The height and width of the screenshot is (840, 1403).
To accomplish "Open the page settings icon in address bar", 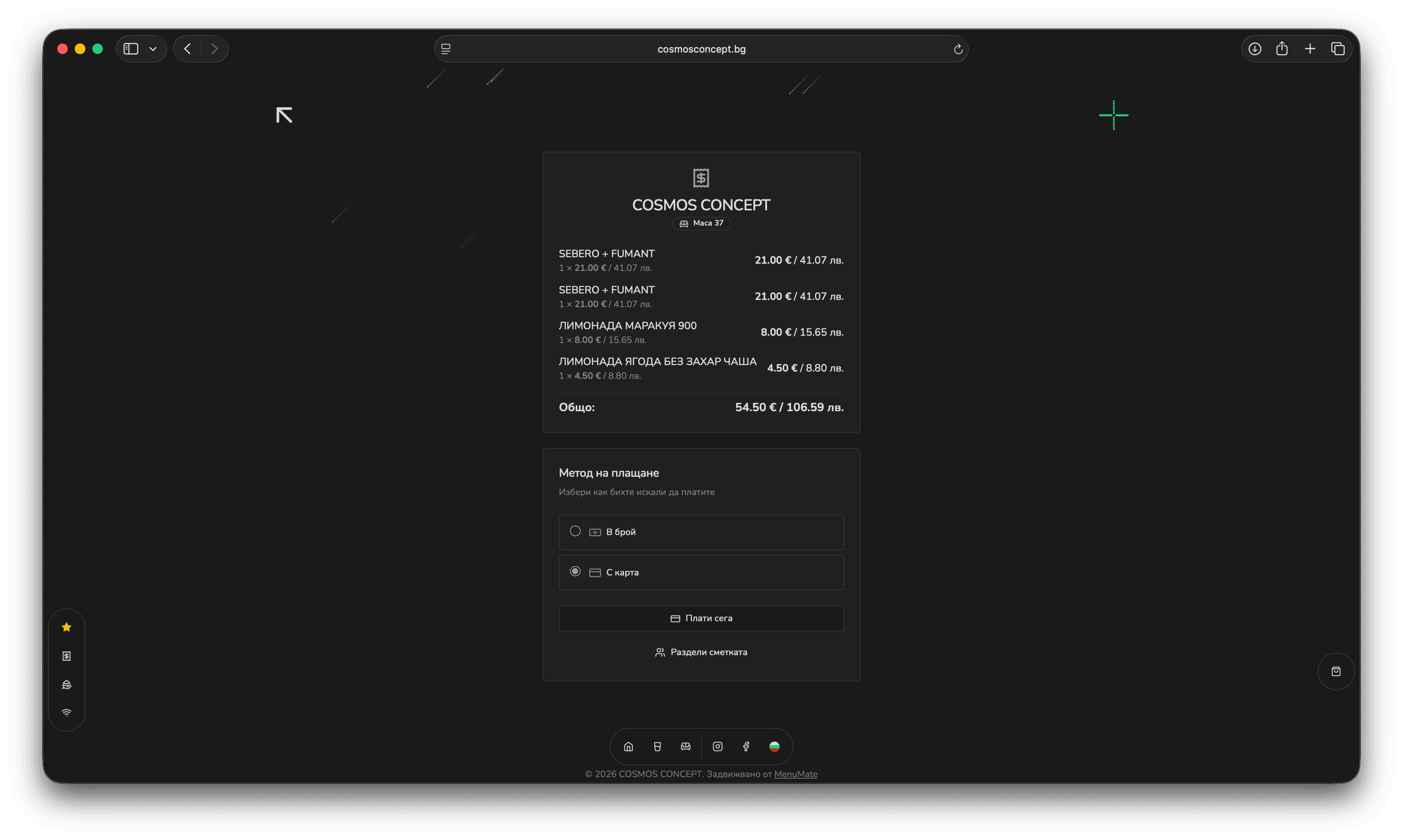I will tap(446, 49).
